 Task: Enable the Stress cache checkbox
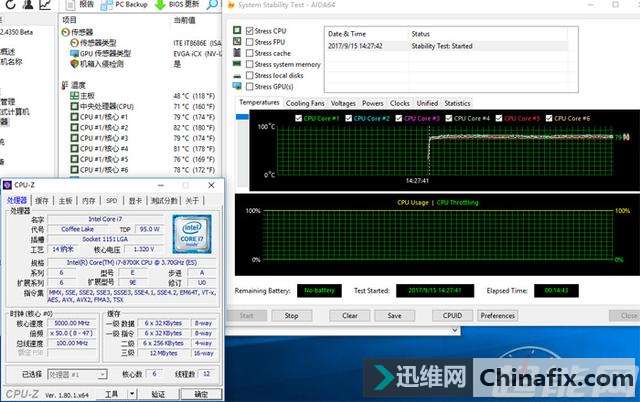coord(250,53)
